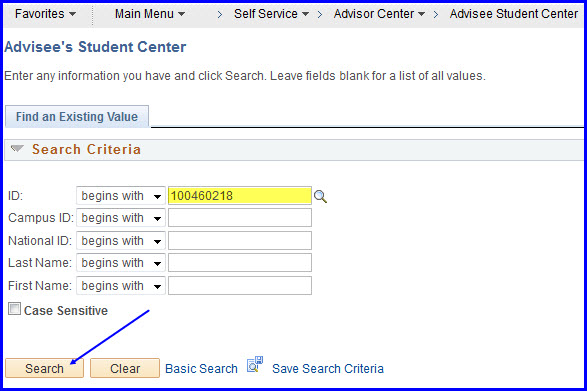This screenshot has height=391, width=587.
Task: Click the highlighted ID input field
Action: [240, 196]
